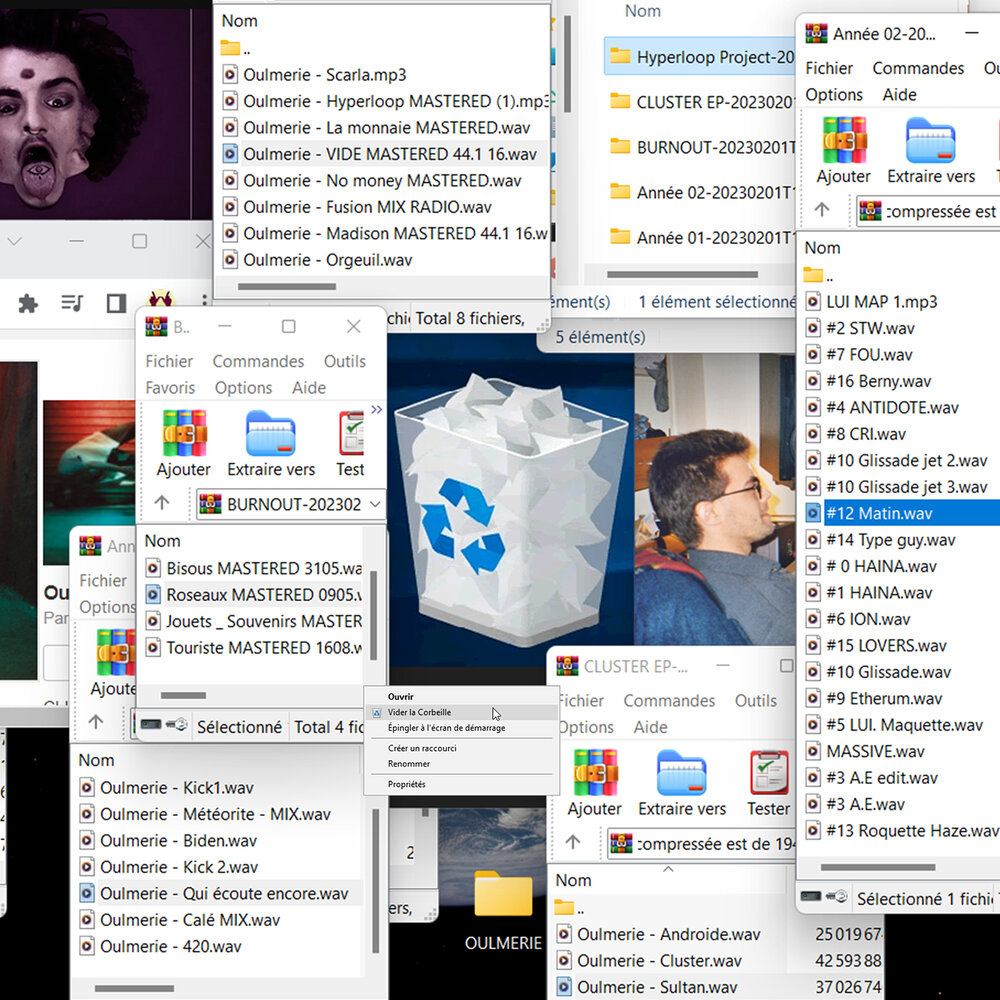Screen dimensions: 1000x1000
Task: Select Propriétés in the context menu
Action: tap(407, 784)
